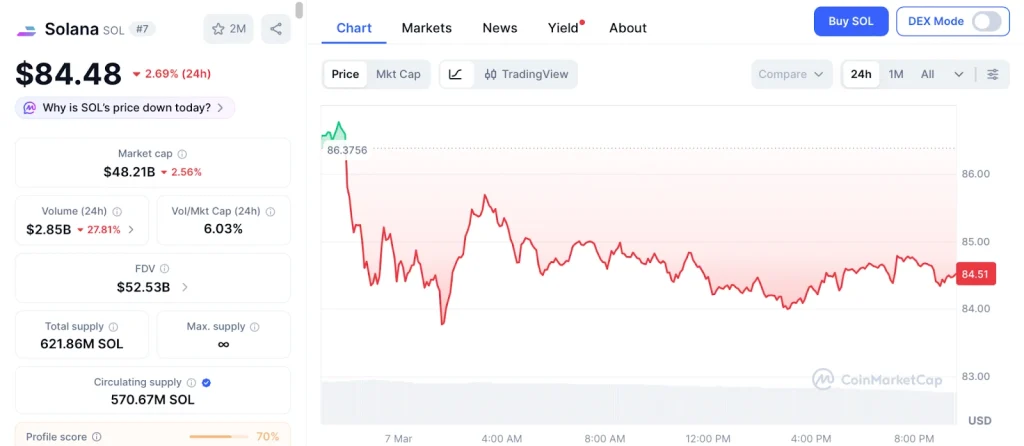This screenshot has height=446, width=1024.
Task: Click the line chart type icon
Action: pos(456,74)
